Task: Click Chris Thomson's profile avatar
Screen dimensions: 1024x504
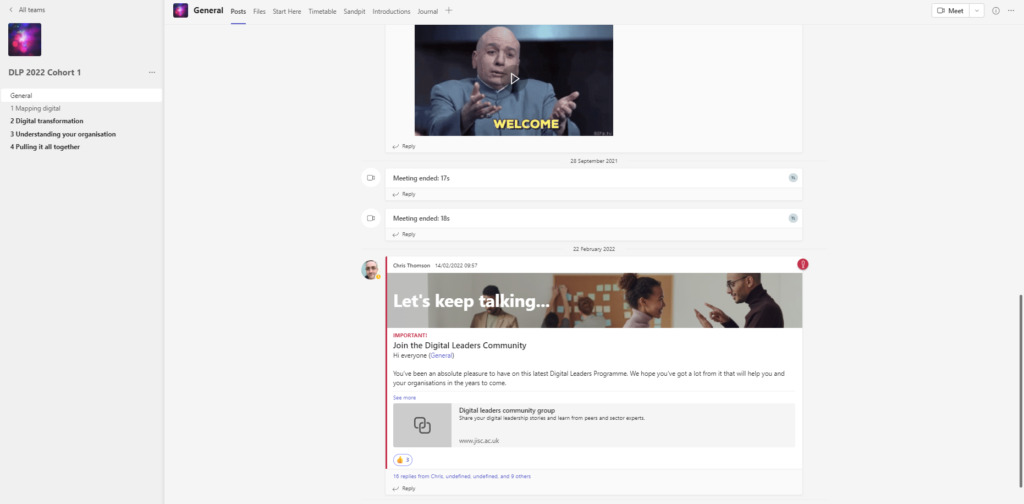Action: tap(371, 270)
